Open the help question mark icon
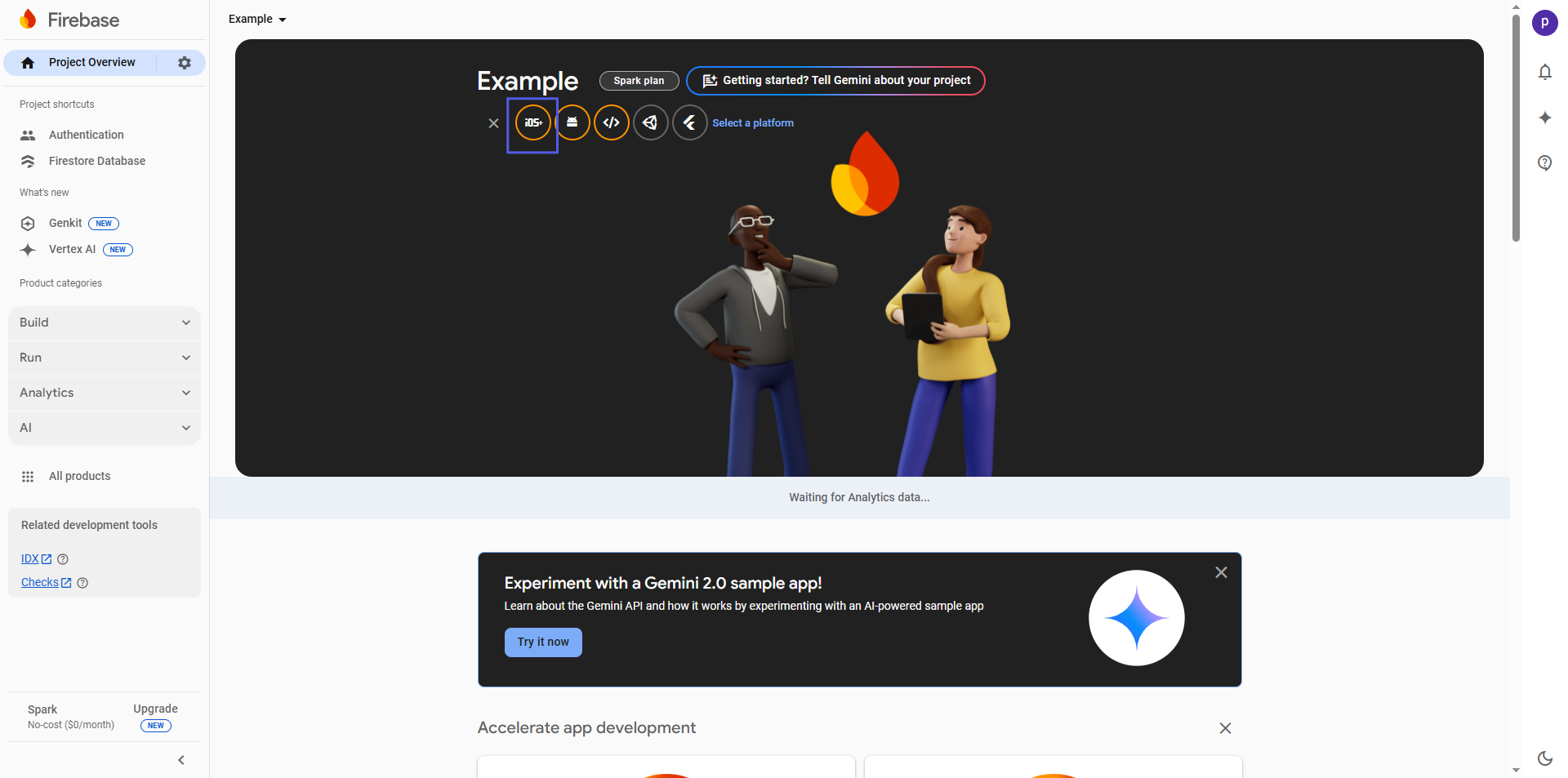 coord(1544,163)
